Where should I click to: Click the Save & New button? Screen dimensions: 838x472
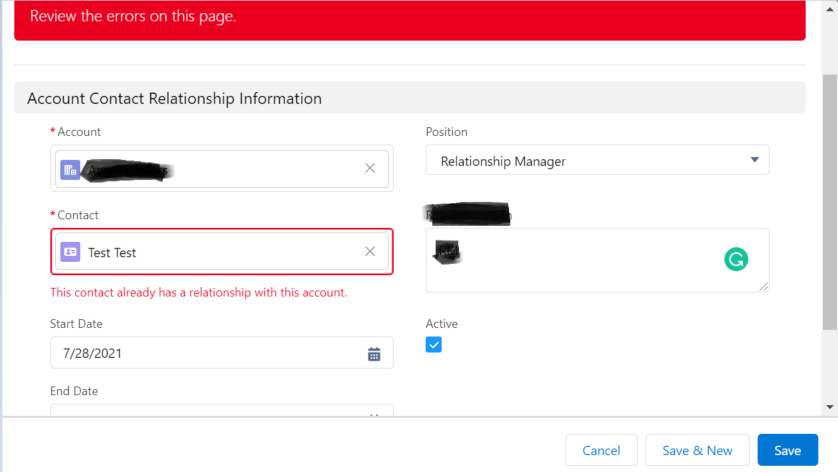point(697,450)
